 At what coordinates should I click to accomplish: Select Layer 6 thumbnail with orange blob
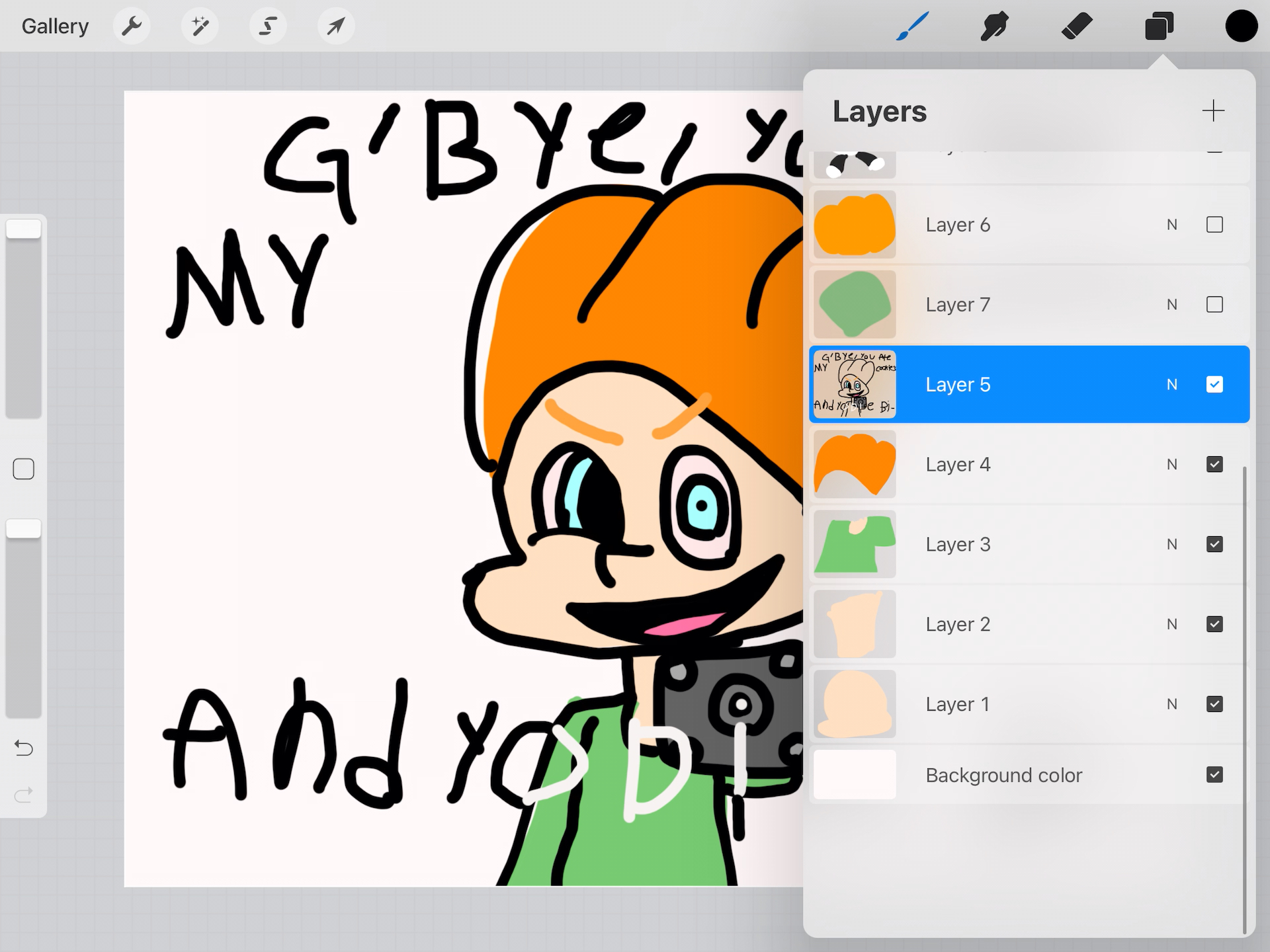(855, 225)
